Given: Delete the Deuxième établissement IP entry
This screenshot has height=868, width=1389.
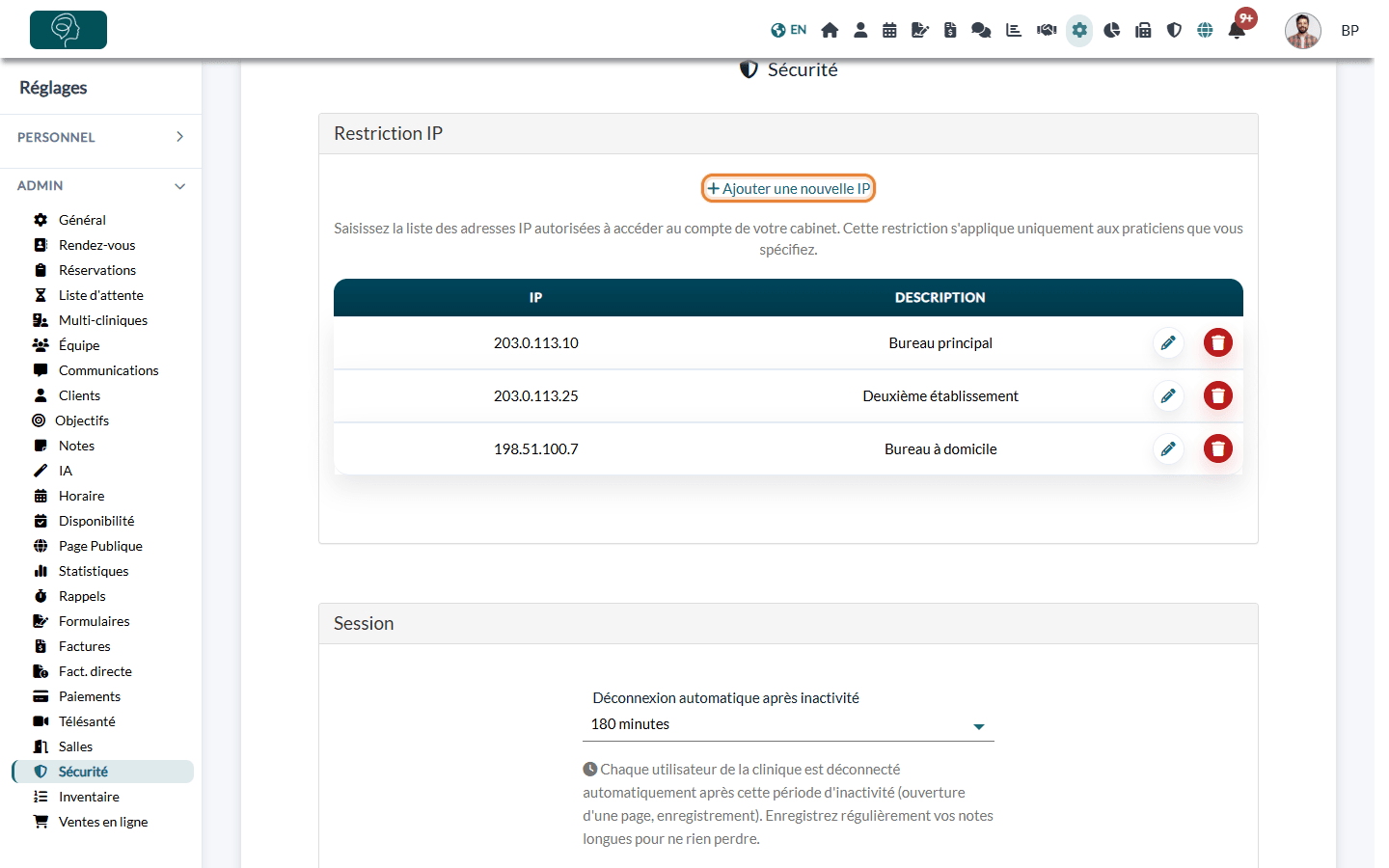Looking at the screenshot, I should pos(1218,396).
